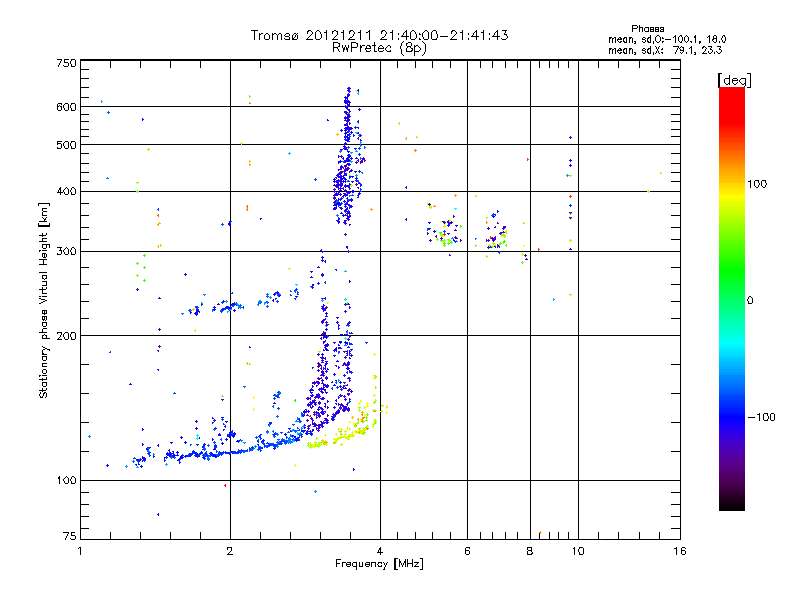800x600 pixels.
Task: Click the x-axis tick label '1'
Action: [80, 551]
